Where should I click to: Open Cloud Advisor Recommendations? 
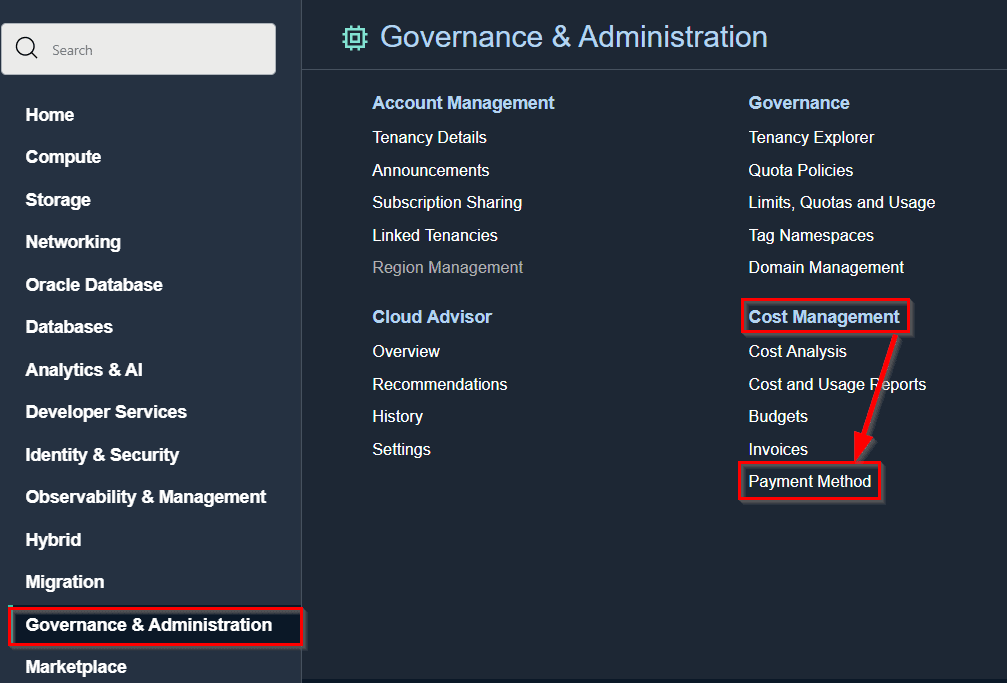(x=439, y=385)
